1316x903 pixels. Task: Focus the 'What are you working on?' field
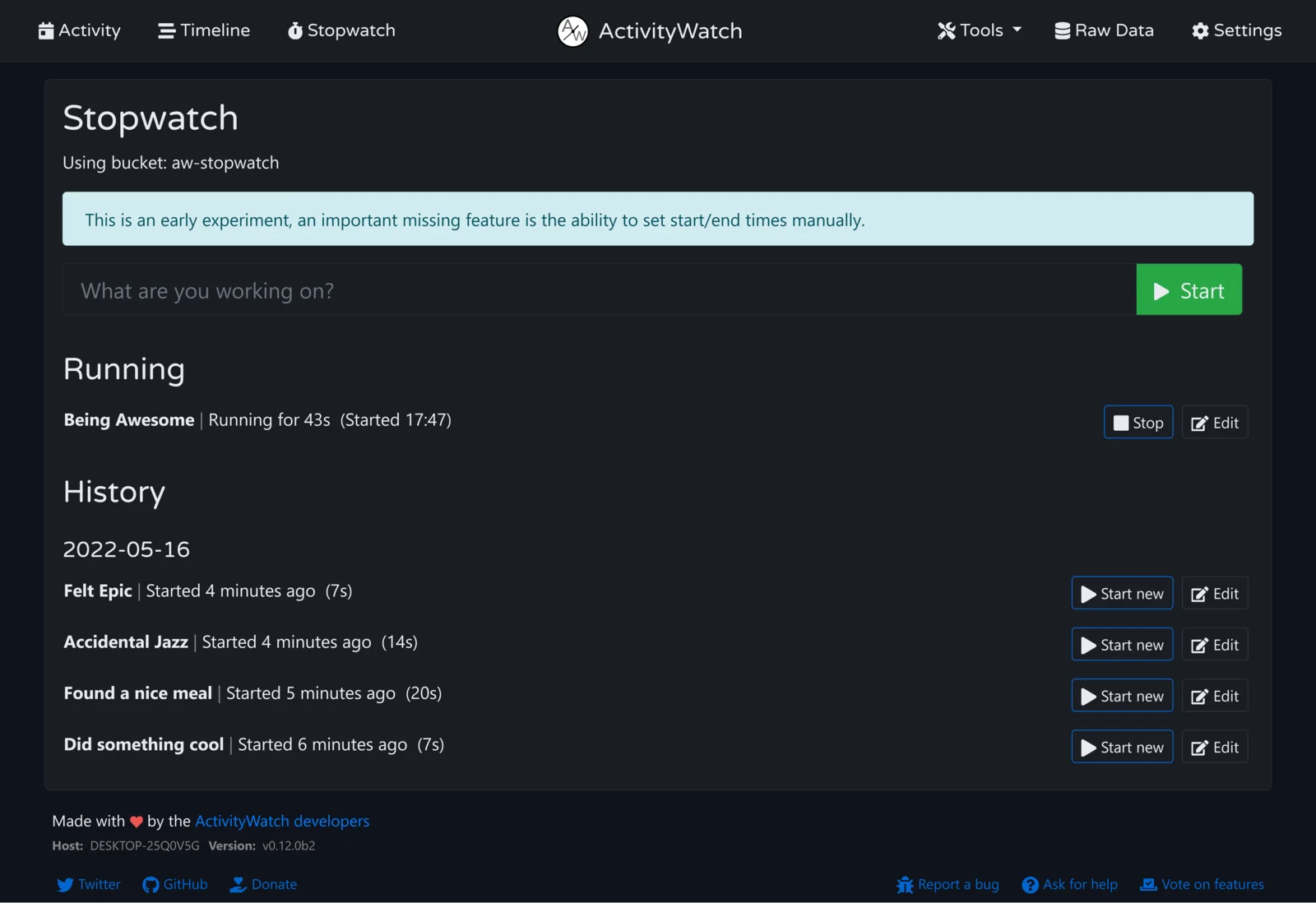tap(600, 290)
